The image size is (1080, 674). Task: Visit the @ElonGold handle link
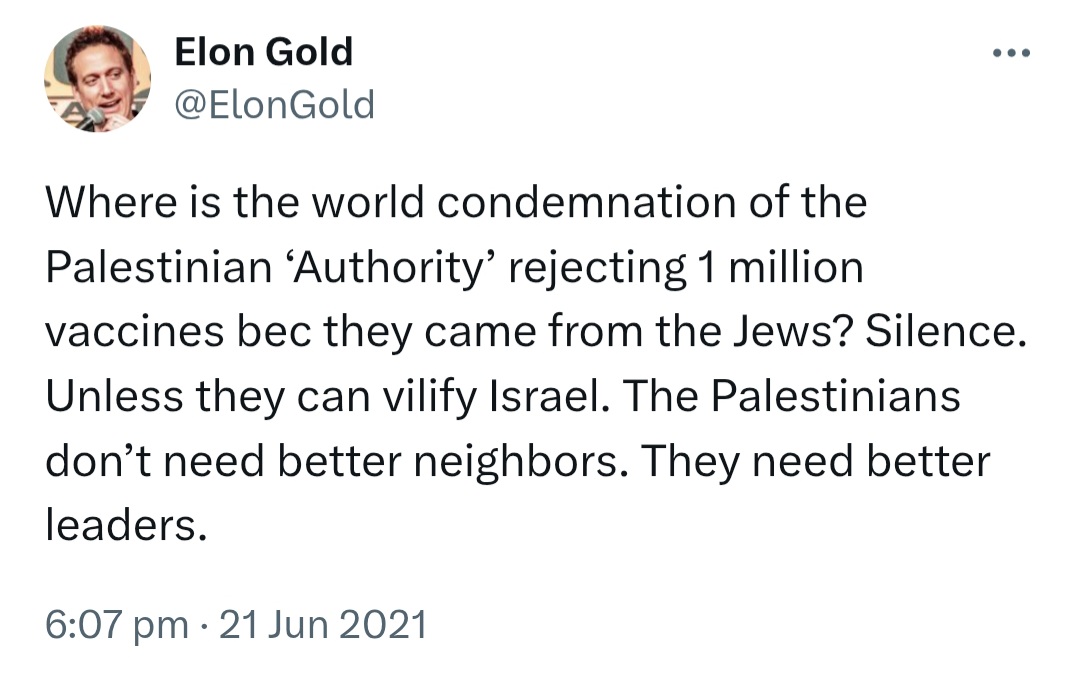tap(274, 105)
